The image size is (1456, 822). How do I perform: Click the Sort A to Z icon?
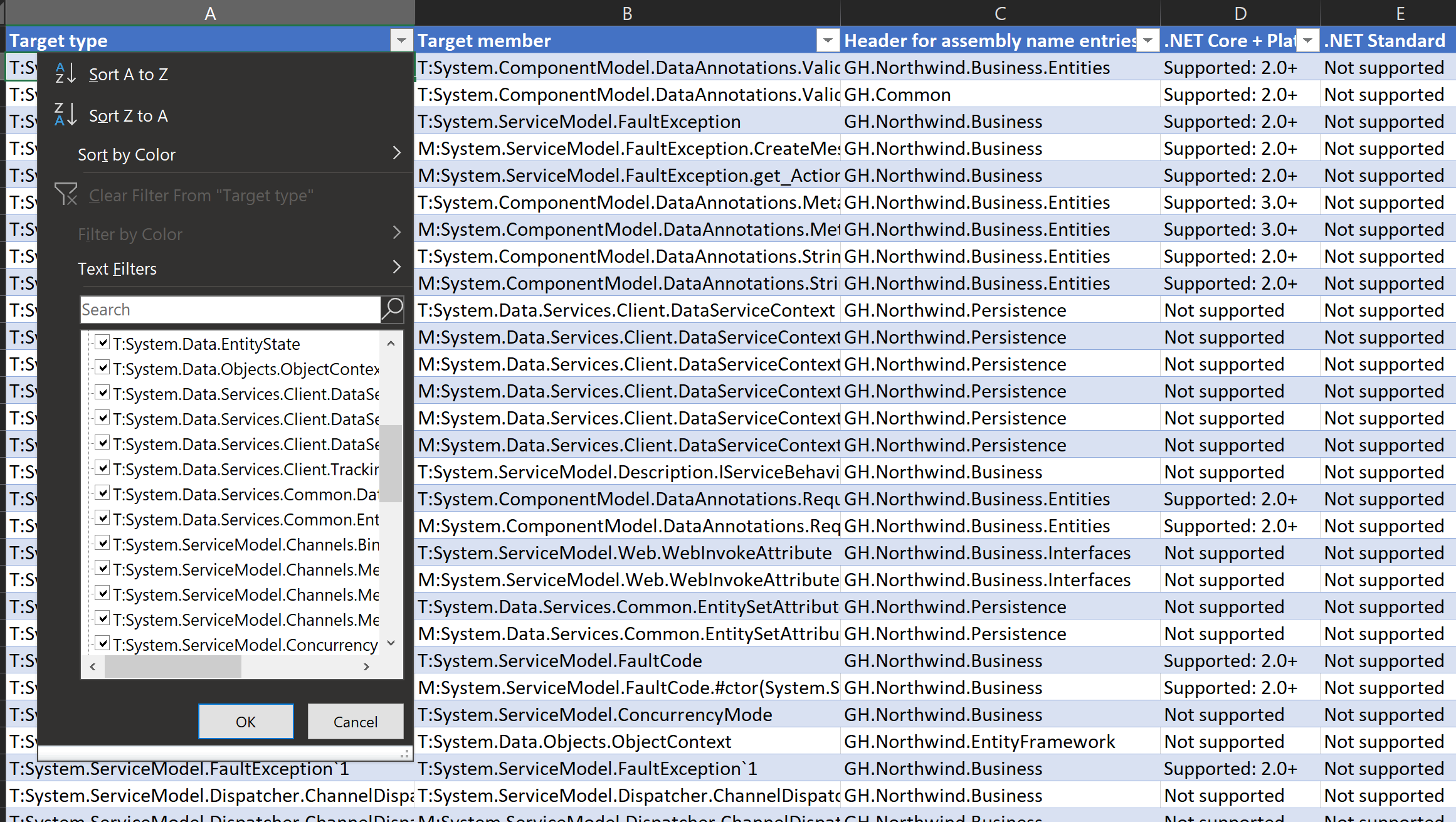(x=65, y=73)
